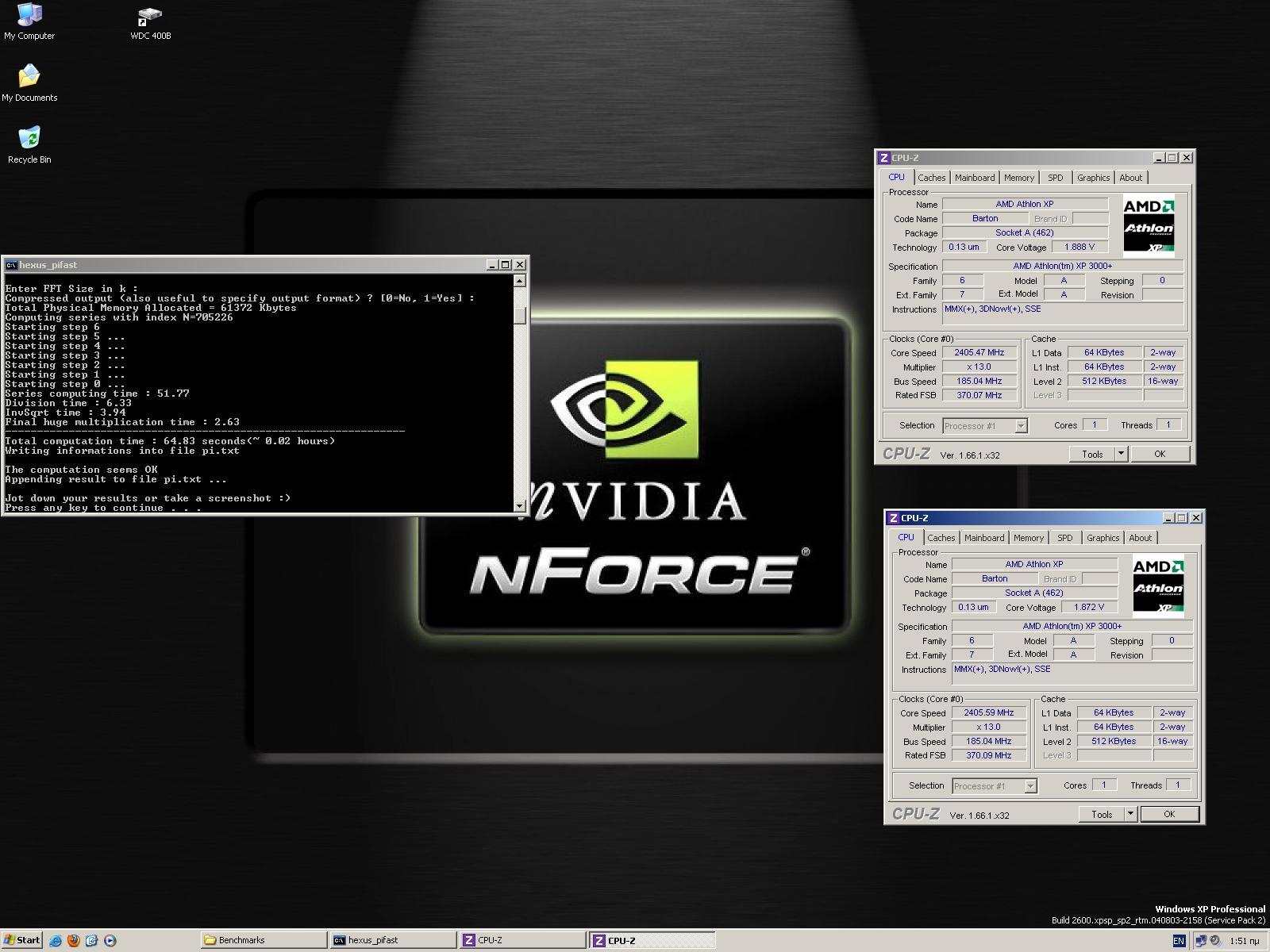Click Core Speed 2405.47 MHz value
The width and height of the screenshot is (1270, 952).
click(x=979, y=352)
